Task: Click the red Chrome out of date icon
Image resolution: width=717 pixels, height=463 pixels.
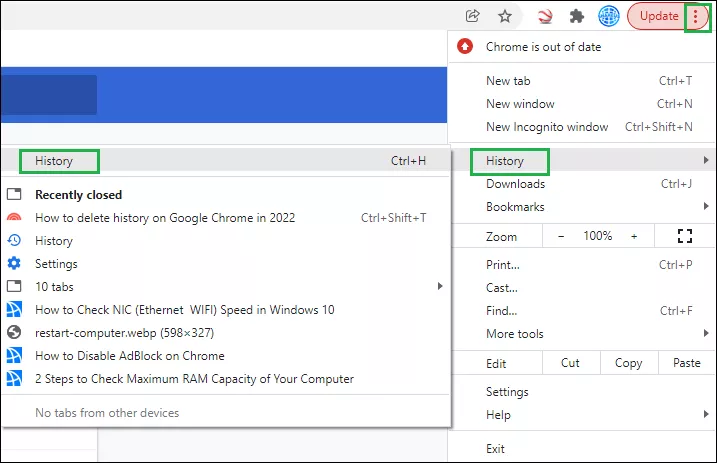Action: pos(465,46)
